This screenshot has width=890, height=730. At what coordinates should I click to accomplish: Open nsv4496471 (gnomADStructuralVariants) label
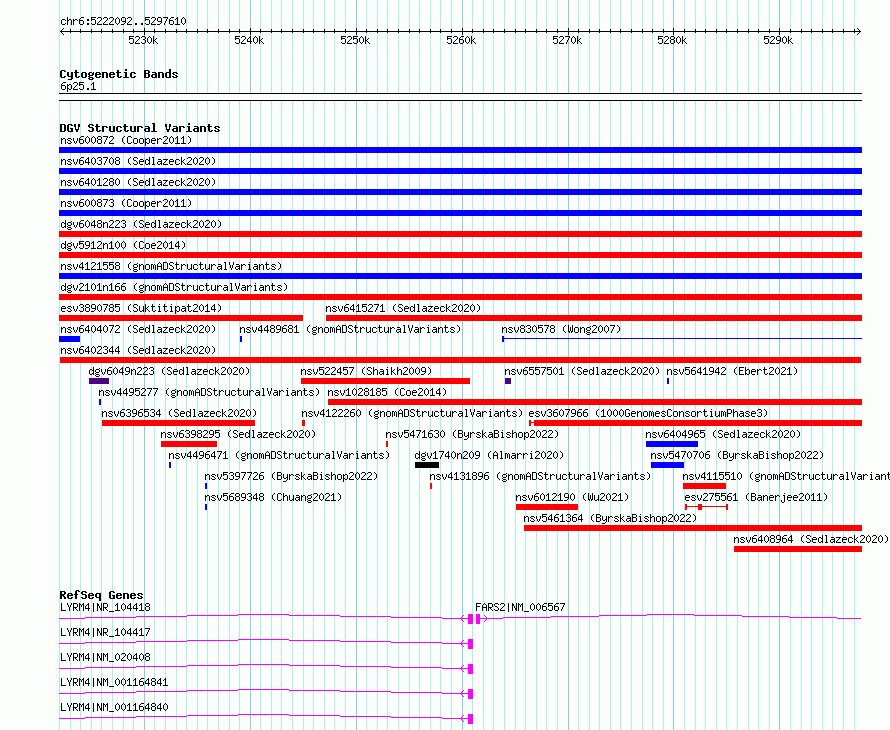coord(279,455)
